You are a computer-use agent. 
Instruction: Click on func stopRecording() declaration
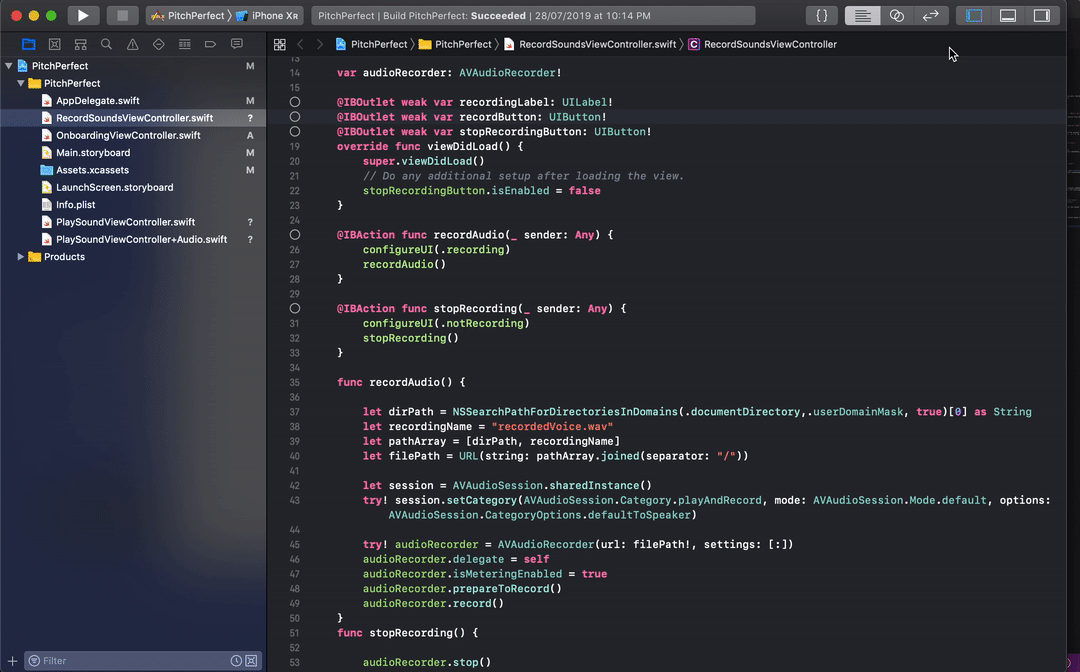tap(407, 633)
